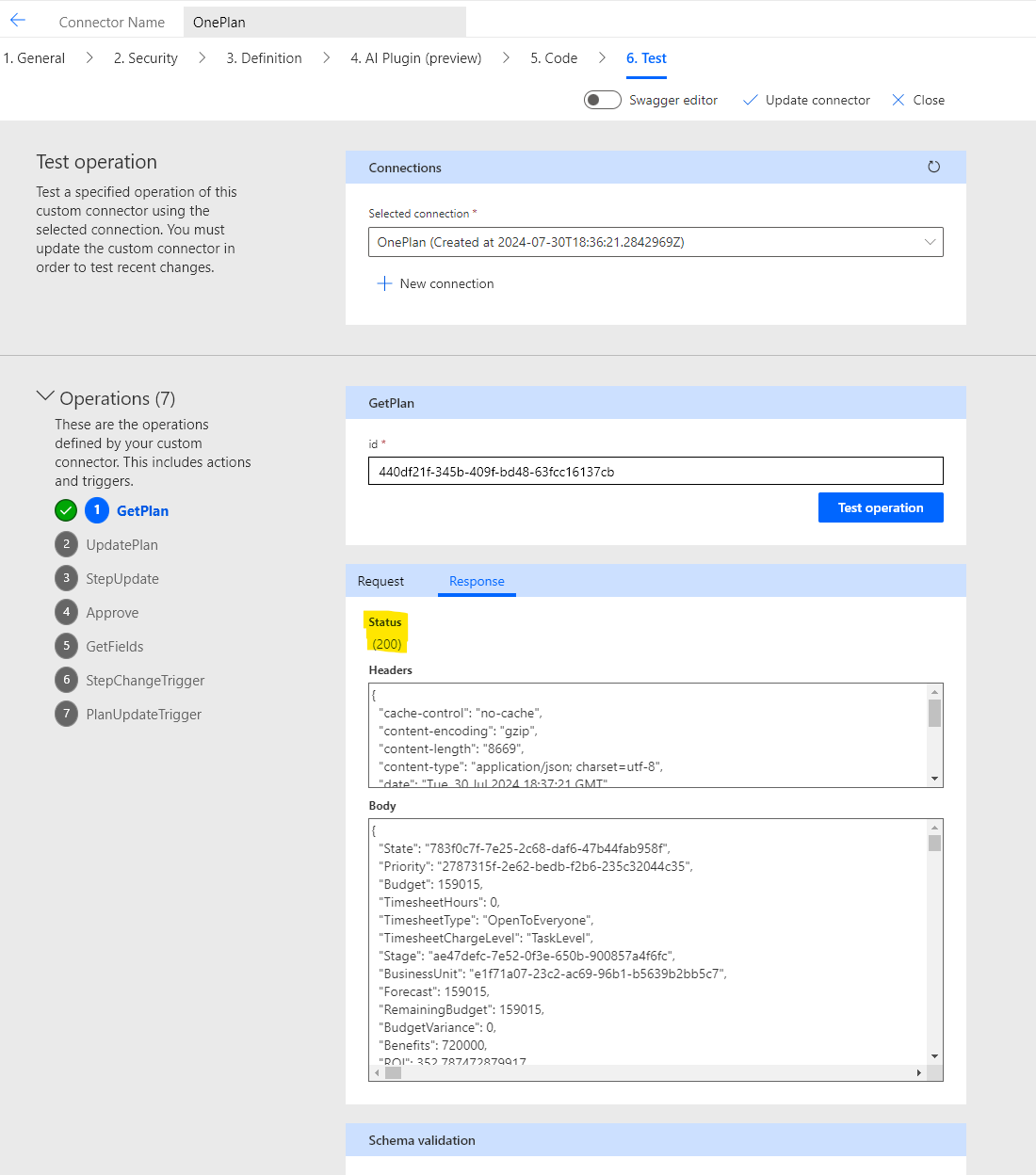Click the green checkmark beside GetPlan
The height and width of the screenshot is (1175, 1036).
tap(66, 510)
